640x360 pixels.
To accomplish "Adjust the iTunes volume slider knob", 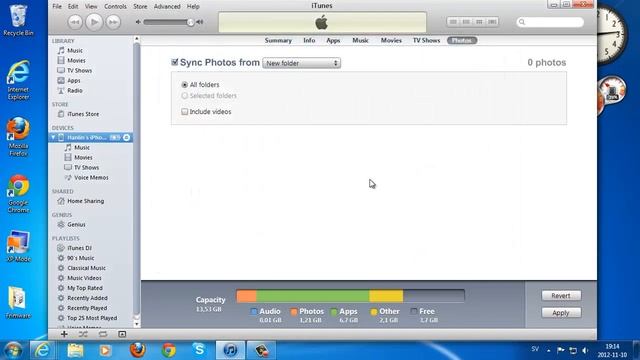I will click(190, 22).
